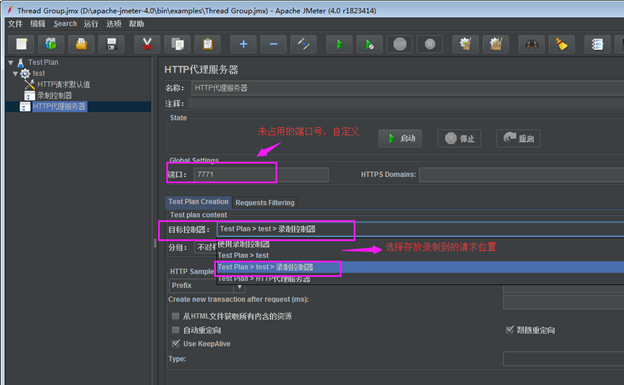Toggle the 自动重定向 checkbox
Image resolution: width=624 pixels, height=385 pixels.
click(x=176, y=330)
